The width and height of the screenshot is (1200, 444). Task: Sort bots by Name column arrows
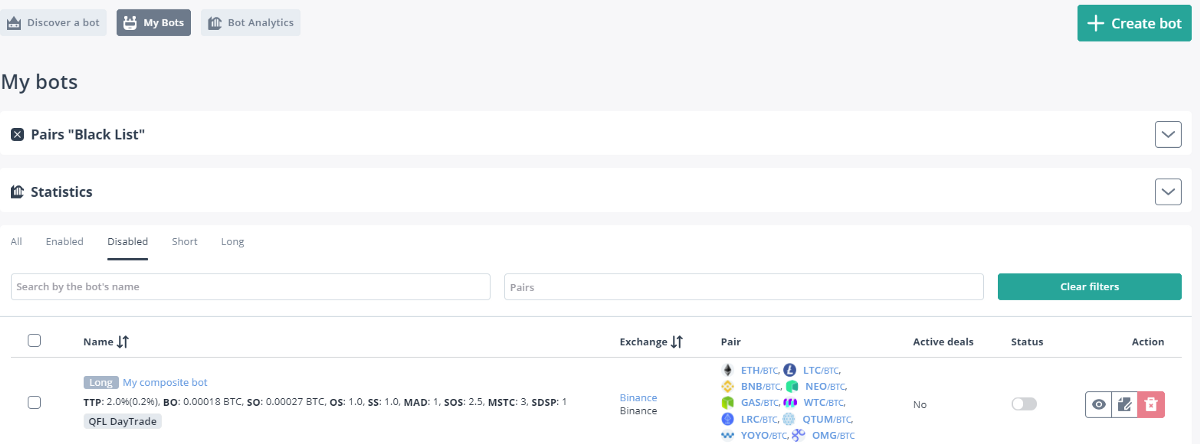(x=123, y=342)
